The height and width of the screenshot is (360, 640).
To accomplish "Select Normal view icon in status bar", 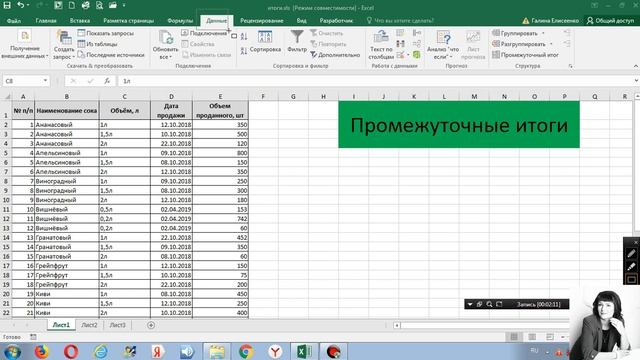I will click(514, 337).
